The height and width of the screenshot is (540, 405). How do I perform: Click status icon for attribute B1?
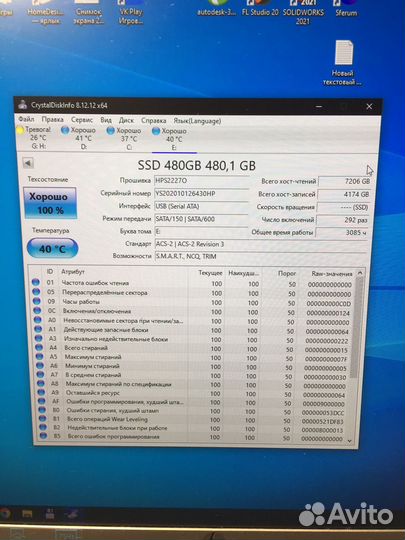(43, 419)
